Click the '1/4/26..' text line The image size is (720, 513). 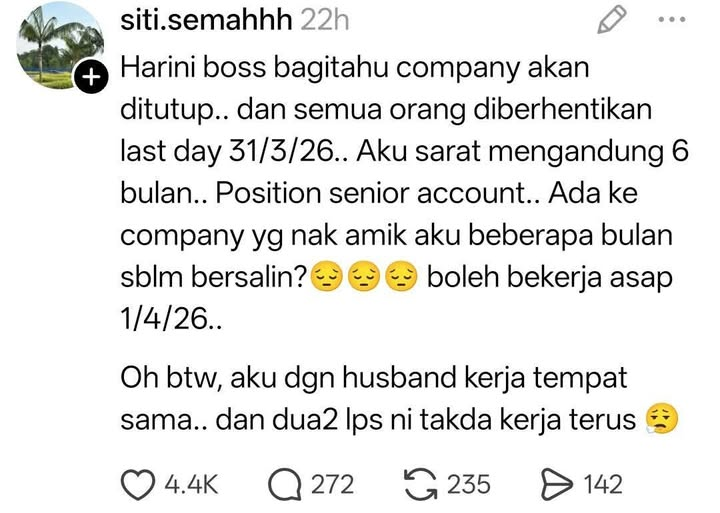[171, 318]
